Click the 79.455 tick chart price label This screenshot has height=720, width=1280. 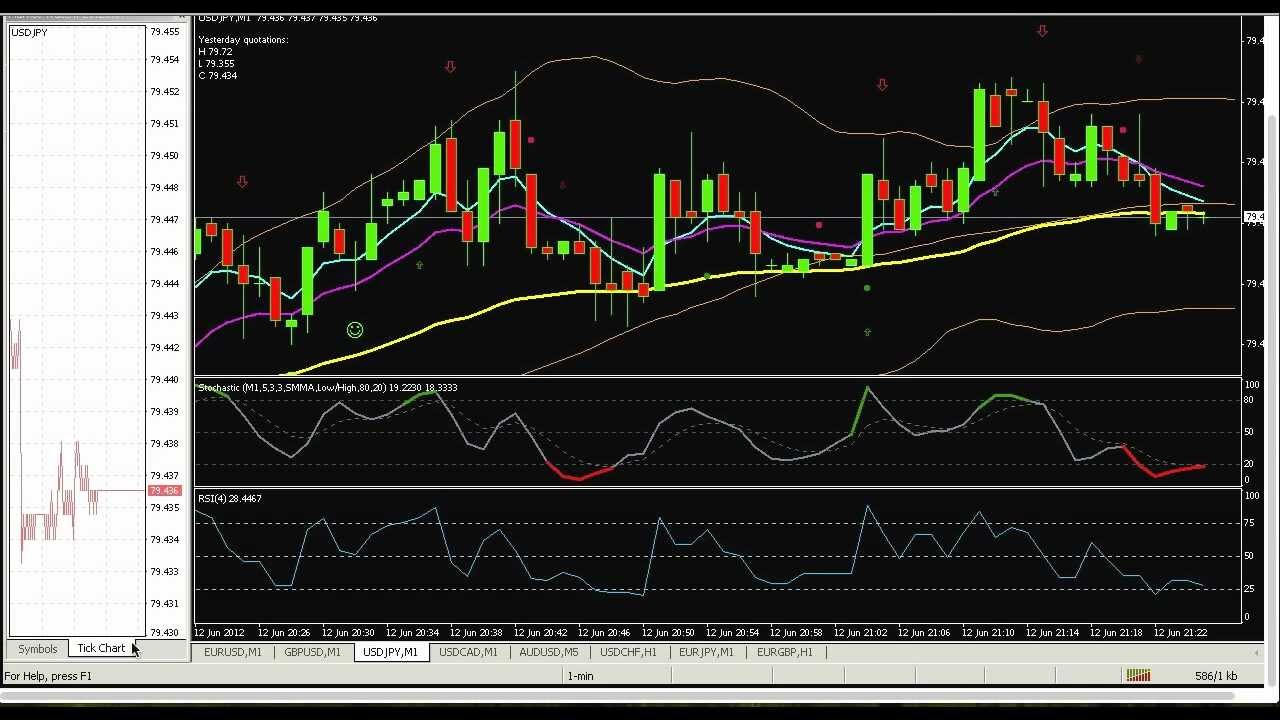(164, 32)
